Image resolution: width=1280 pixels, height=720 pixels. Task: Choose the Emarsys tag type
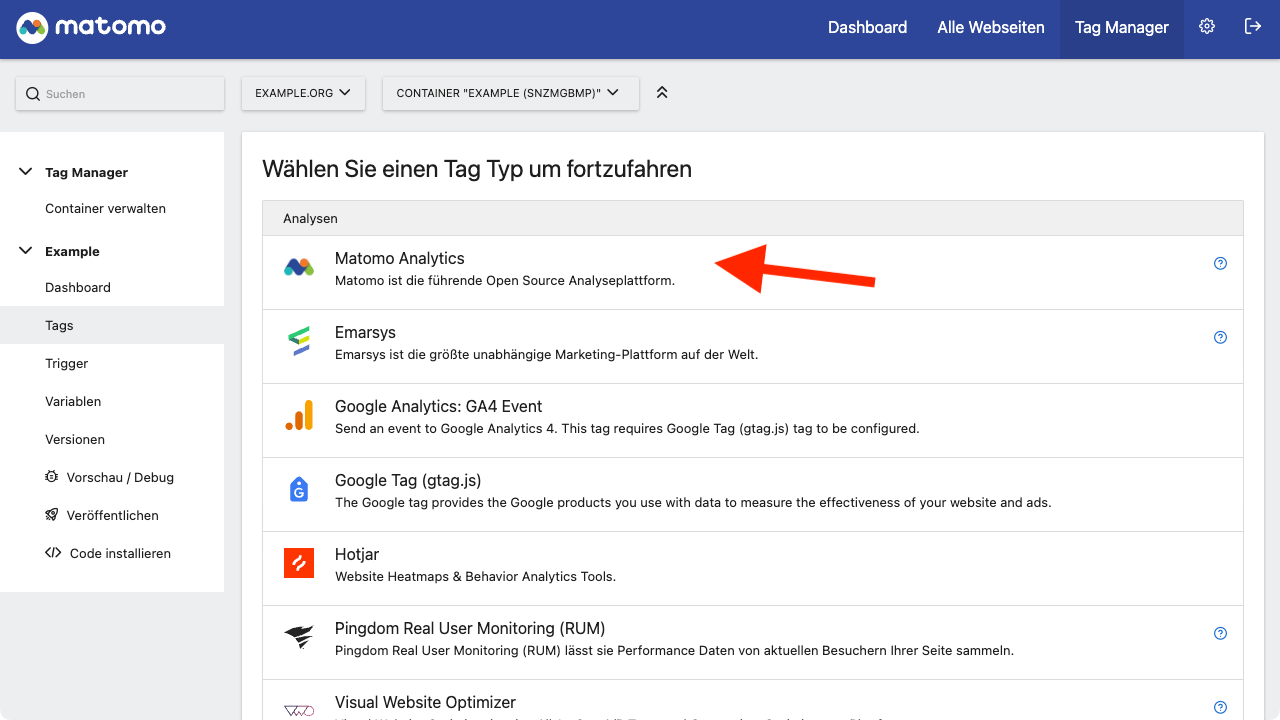click(x=753, y=346)
